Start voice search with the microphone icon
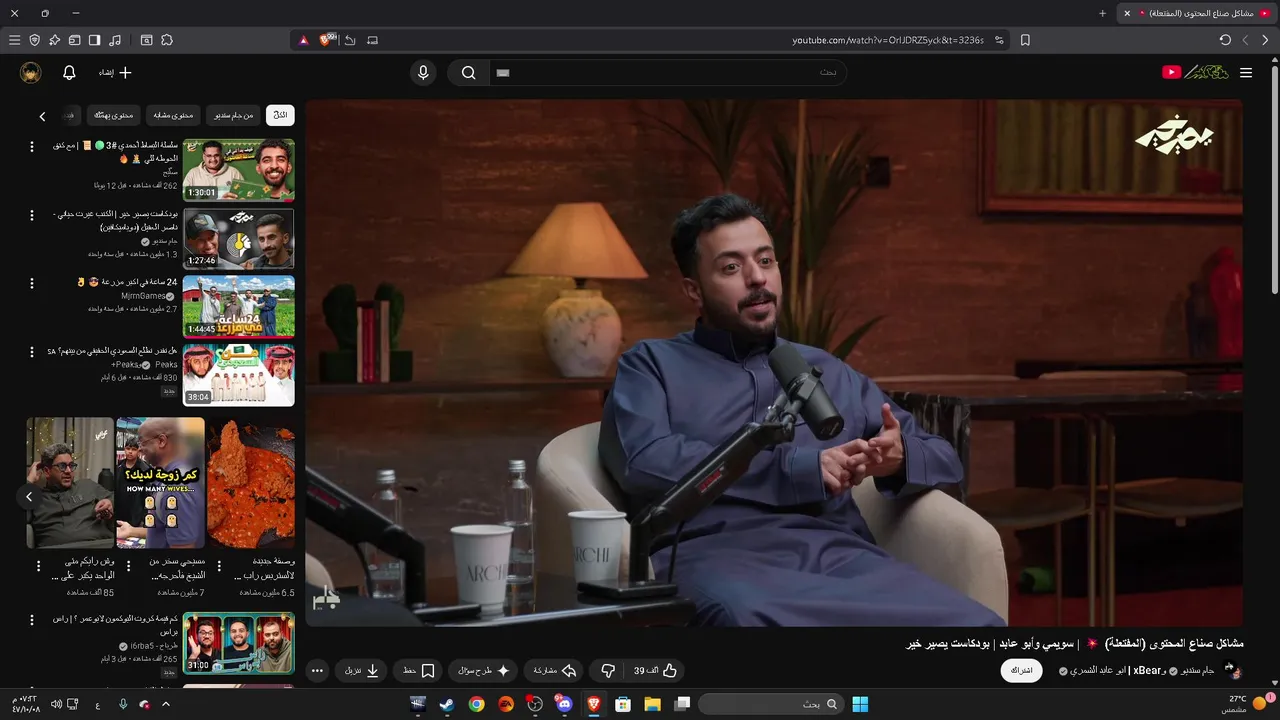This screenshot has height=720, width=1280. (x=423, y=72)
